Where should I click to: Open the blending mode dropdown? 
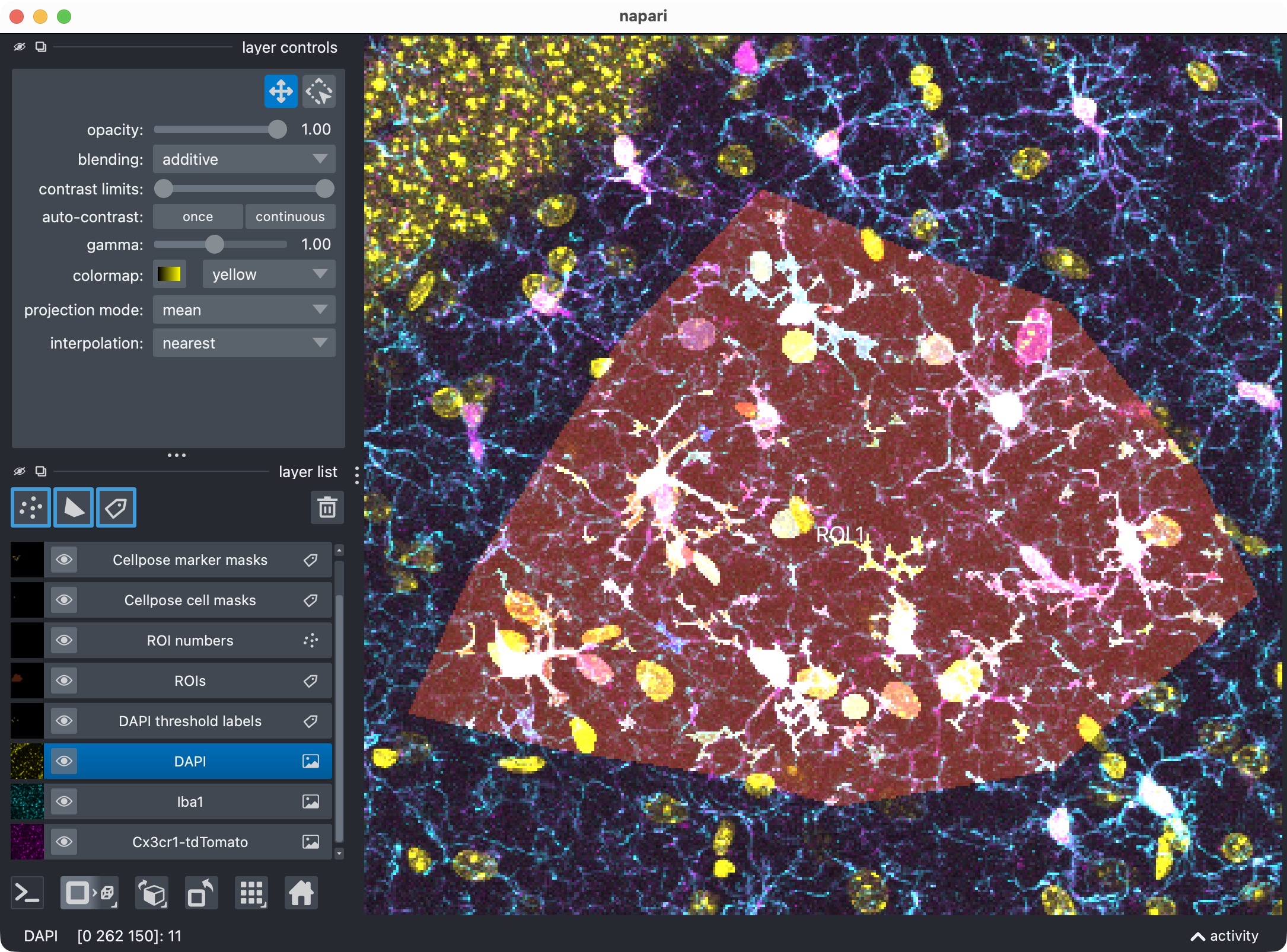click(244, 159)
